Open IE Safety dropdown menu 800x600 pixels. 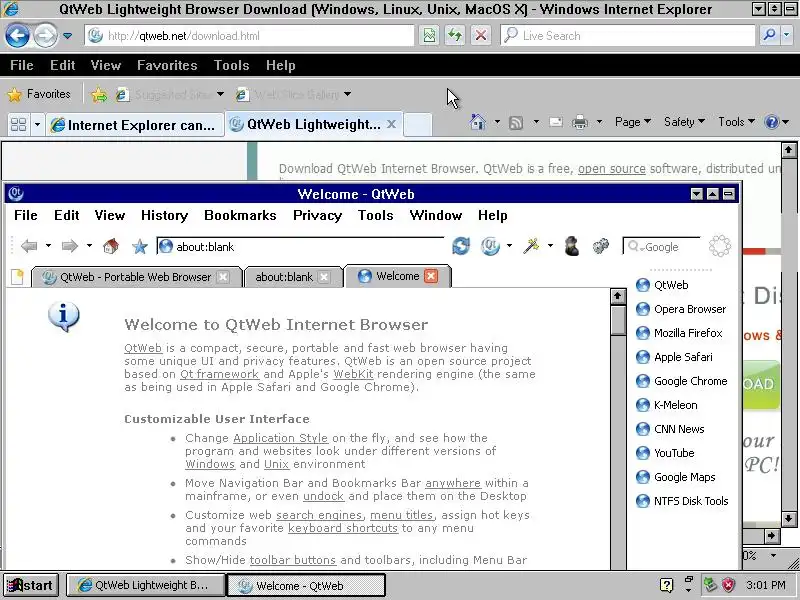[684, 122]
